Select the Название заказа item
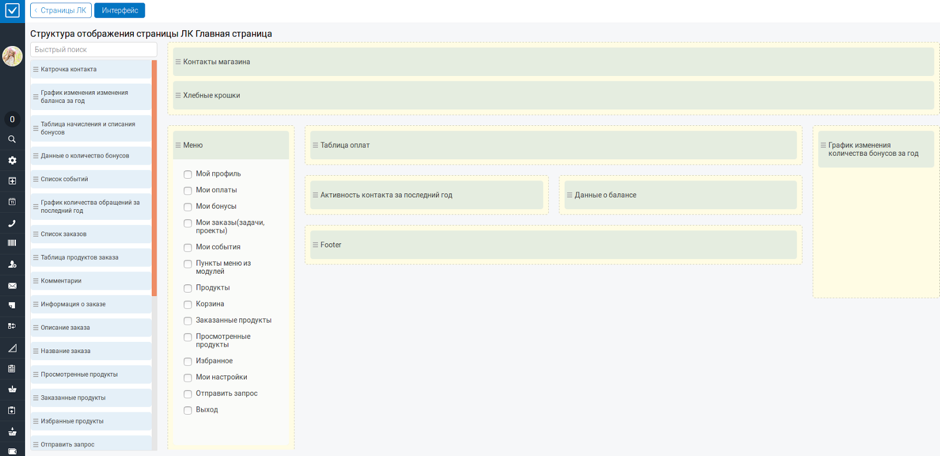The width and height of the screenshot is (940, 456). [91, 351]
